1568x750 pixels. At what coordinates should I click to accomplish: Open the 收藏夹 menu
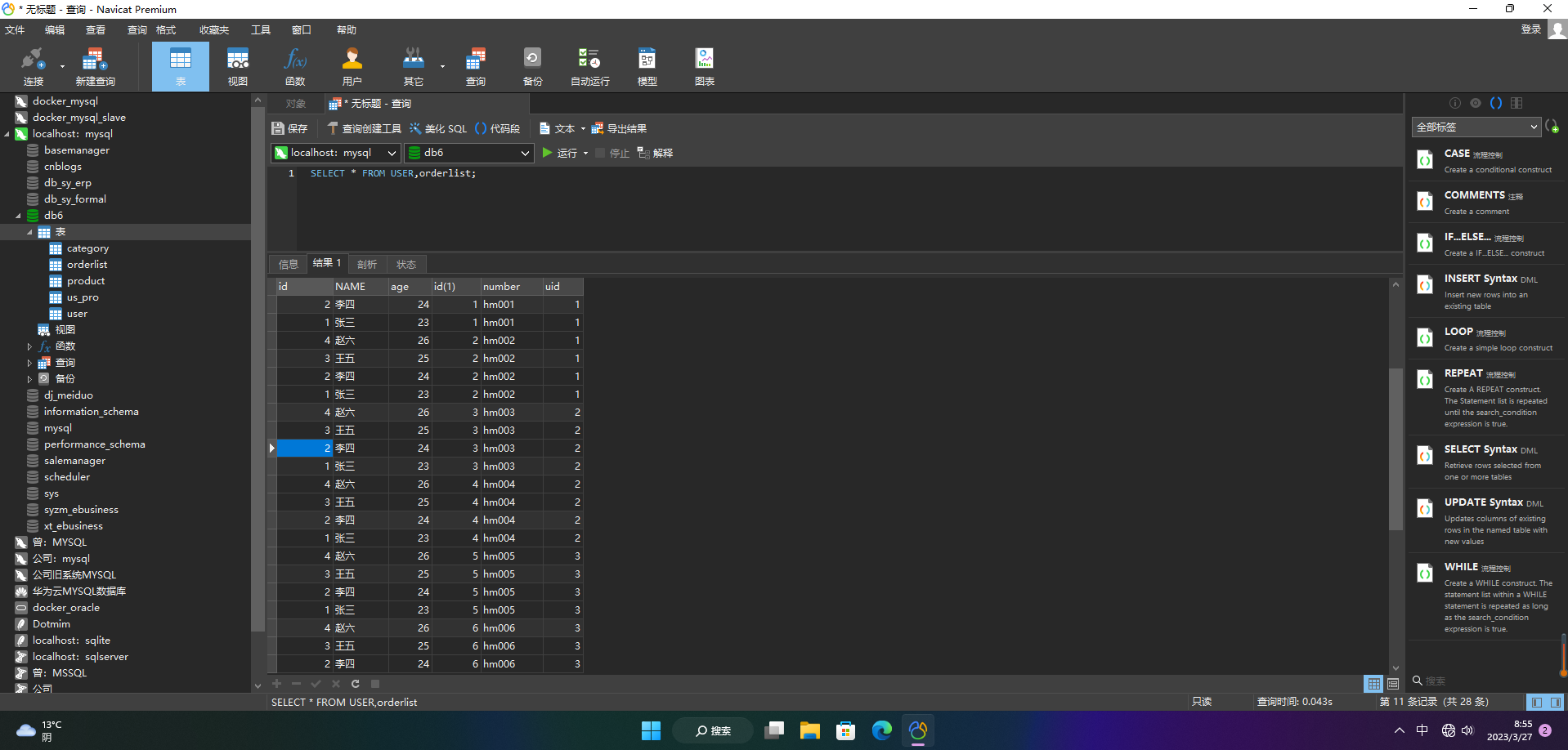click(214, 30)
